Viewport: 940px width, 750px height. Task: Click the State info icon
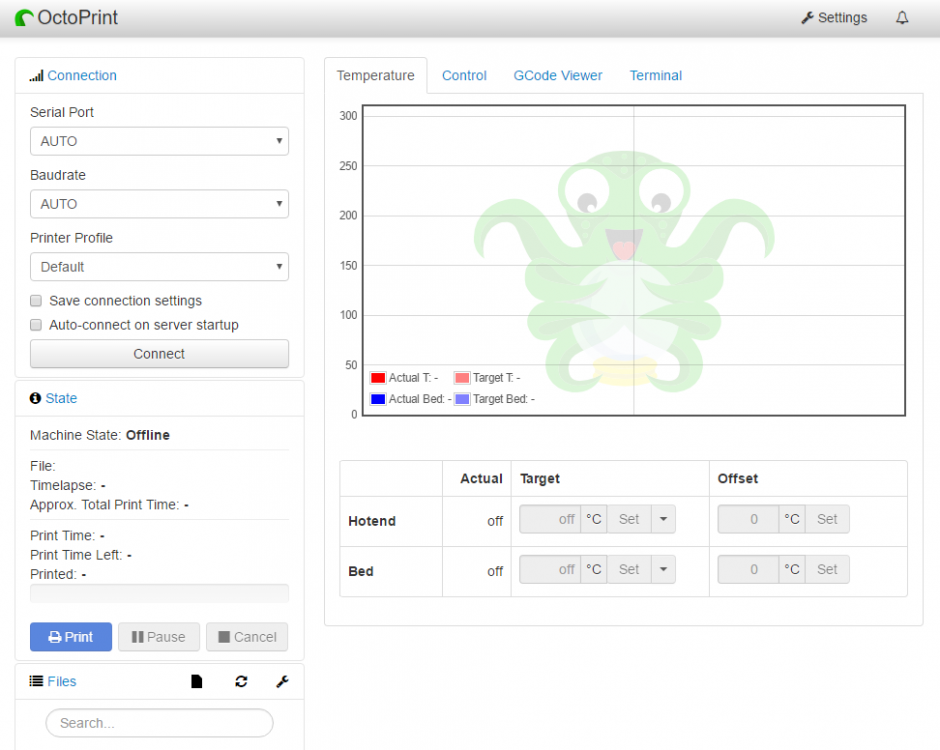coord(35,398)
